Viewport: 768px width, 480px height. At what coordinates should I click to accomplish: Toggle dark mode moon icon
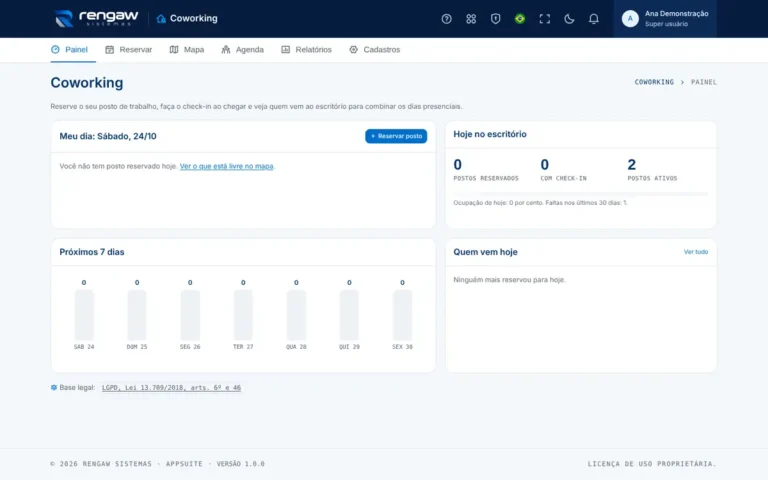click(569, 19)
